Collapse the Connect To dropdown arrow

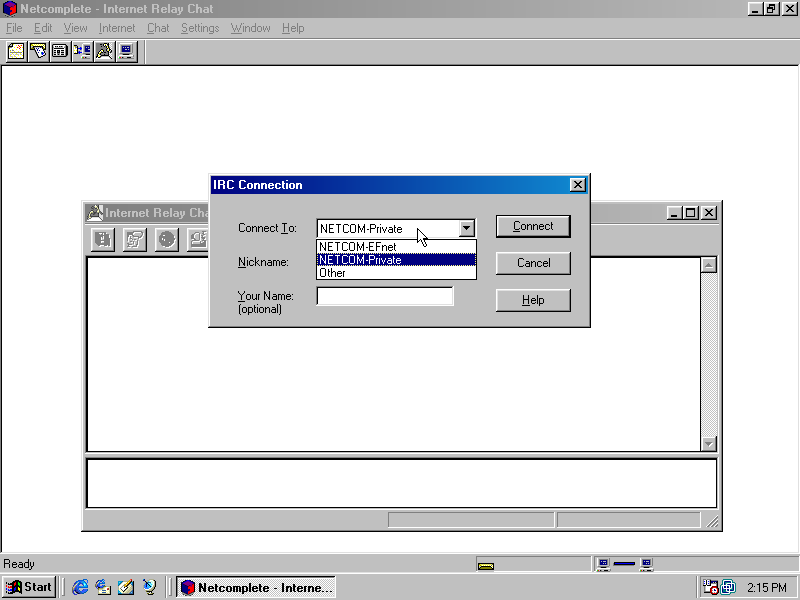(466, 228)
